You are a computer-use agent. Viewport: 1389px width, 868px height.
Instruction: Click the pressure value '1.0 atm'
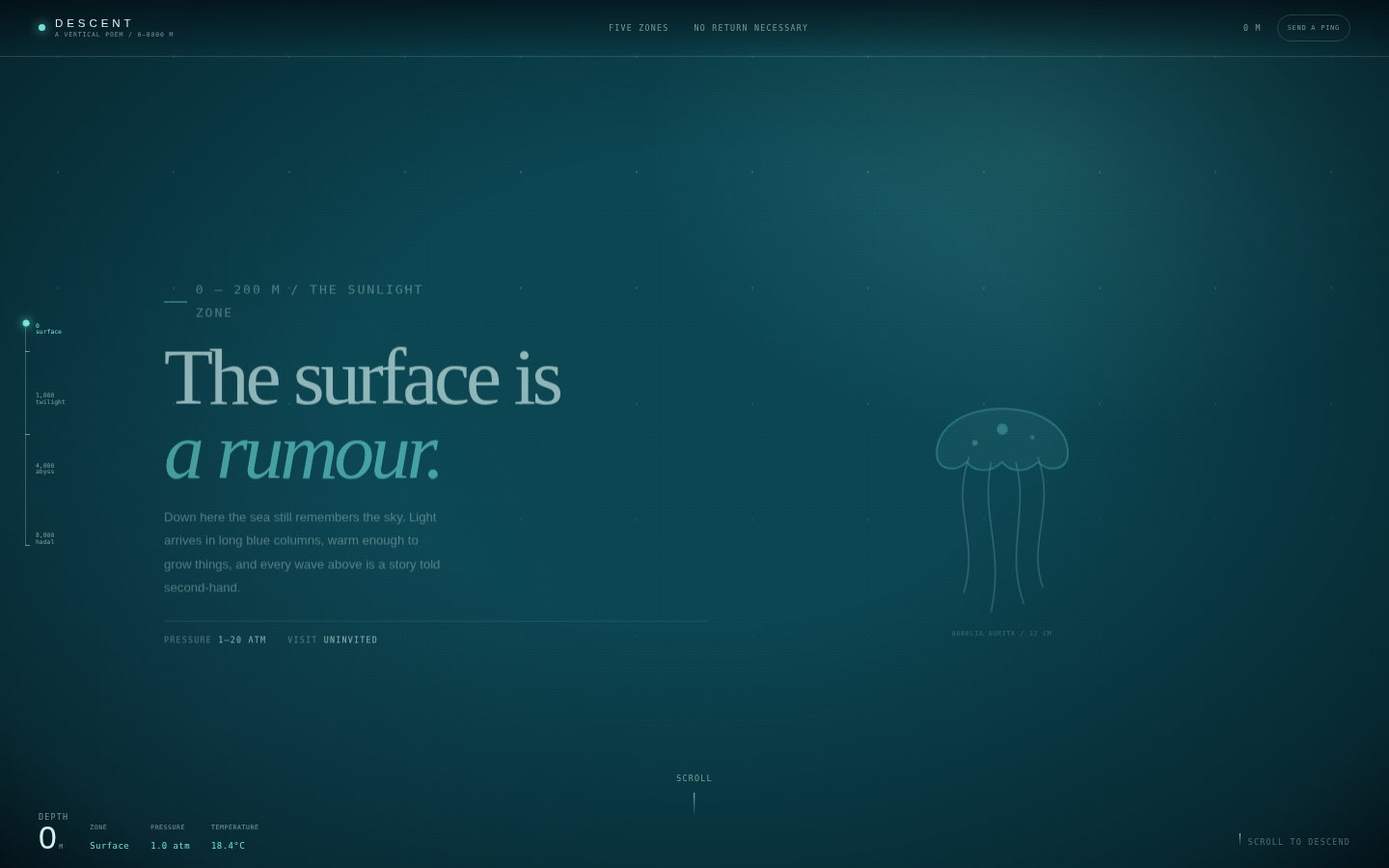pyautogui.click(x=170, y=846)
